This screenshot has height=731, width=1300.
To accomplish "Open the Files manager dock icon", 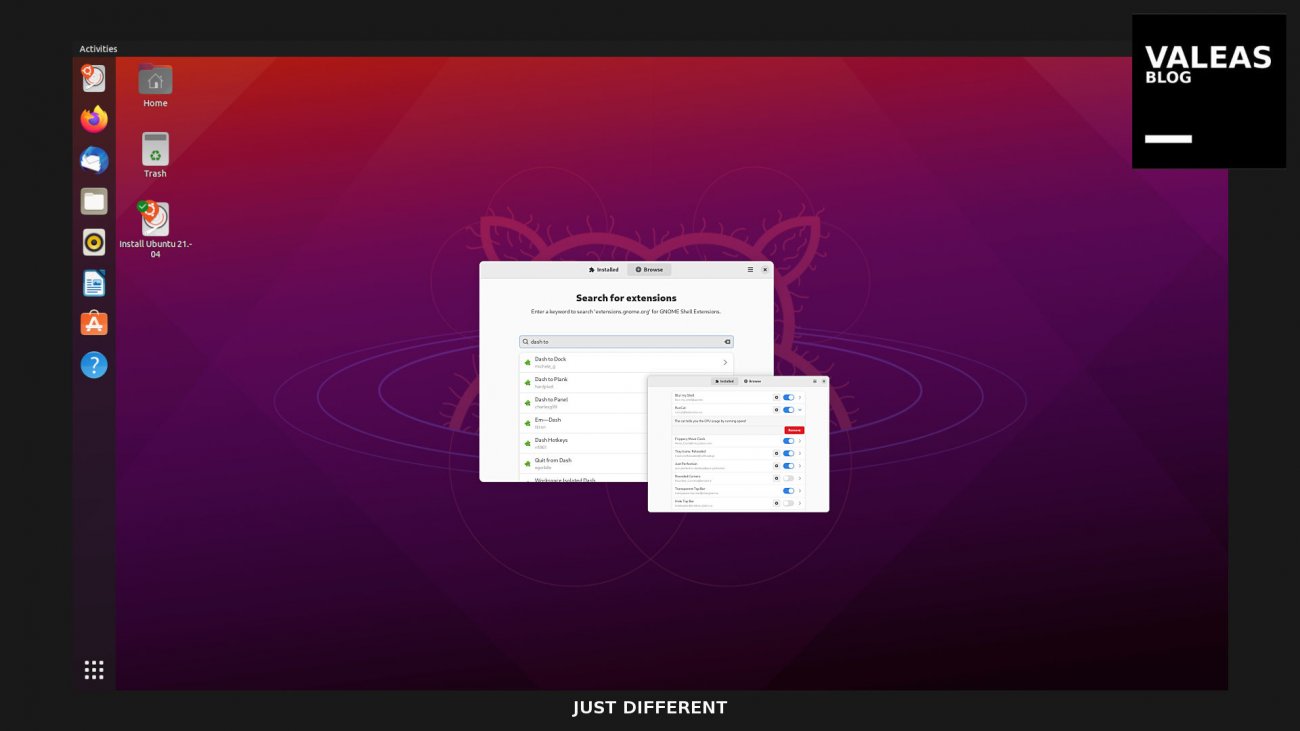I will tap(94, 201).
